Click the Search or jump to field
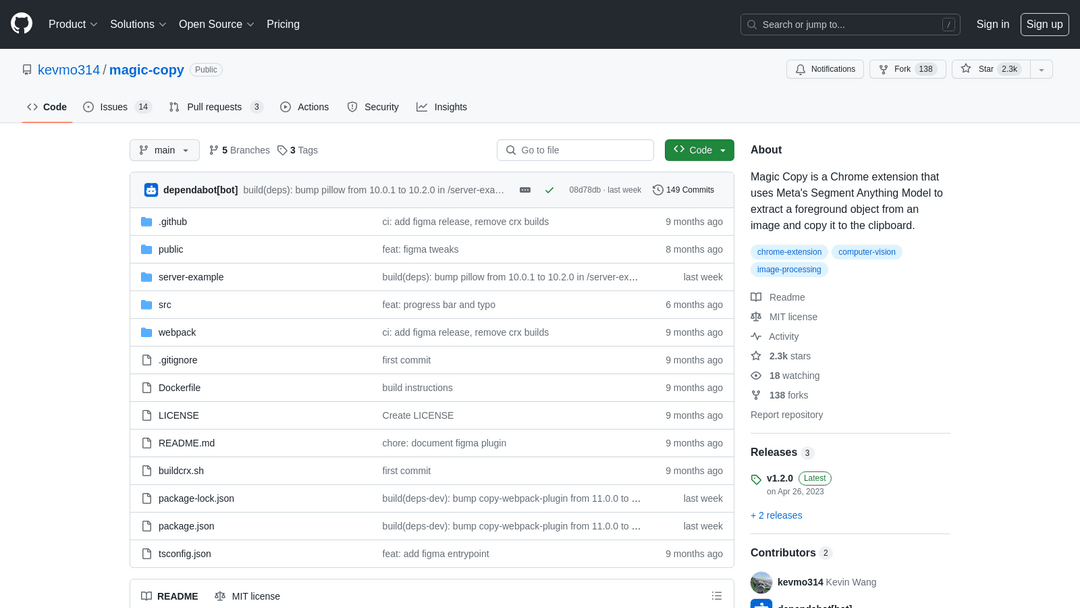1080x608 pixels. click(x=850, y=24)
